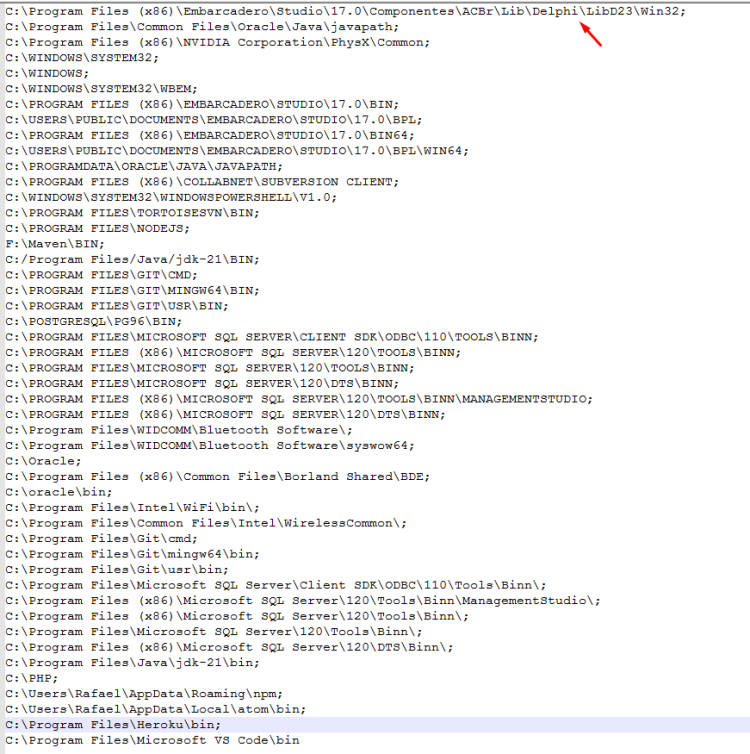
Task: Click the mixed-case Git\mingw64\bin; line
Action: tap(132, 554)
